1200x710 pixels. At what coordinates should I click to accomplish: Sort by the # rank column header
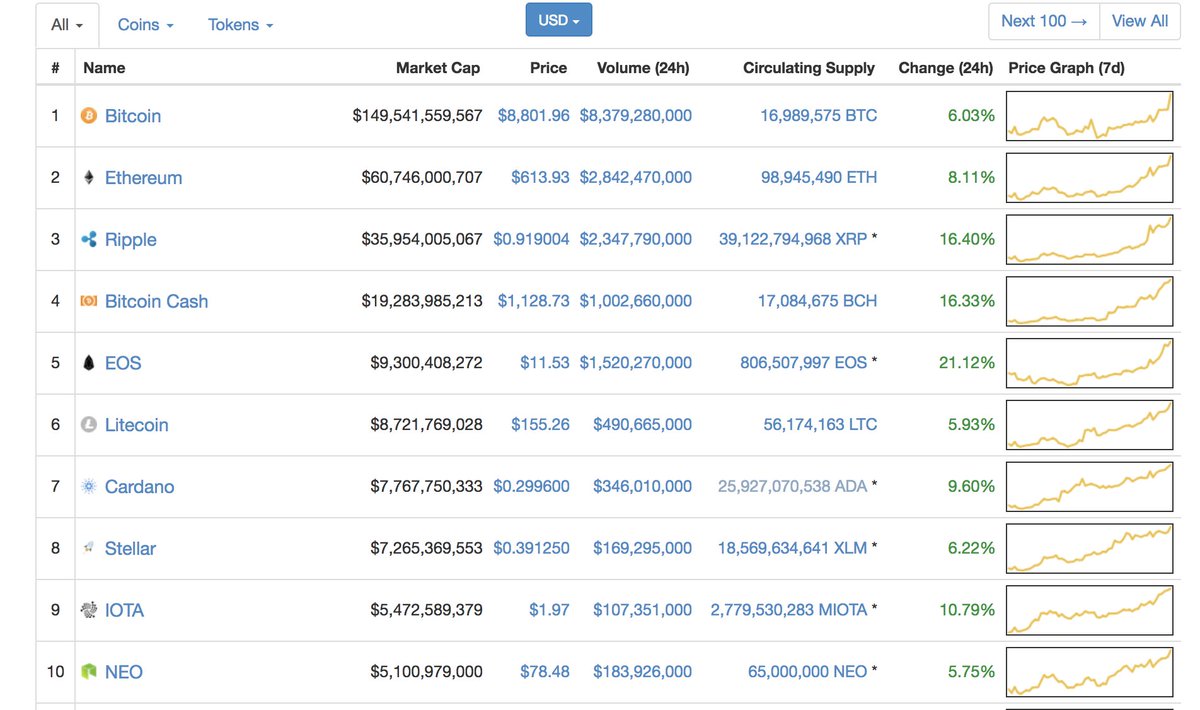pos(55,68)
